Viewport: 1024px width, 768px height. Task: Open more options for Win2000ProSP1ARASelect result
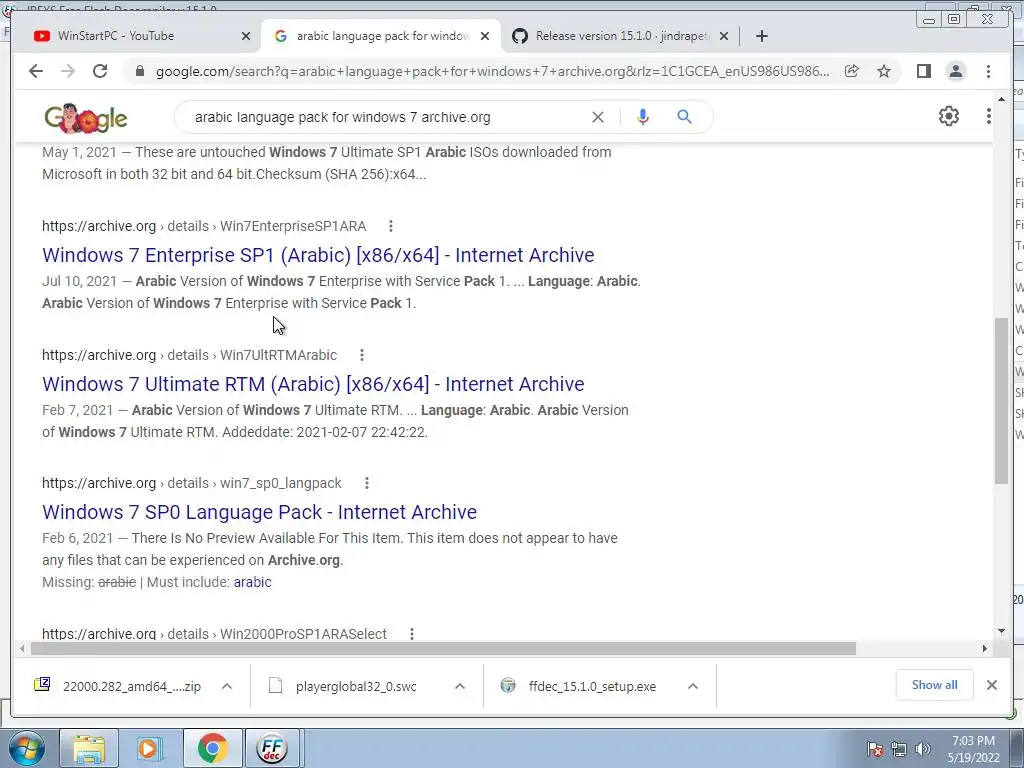411,634
